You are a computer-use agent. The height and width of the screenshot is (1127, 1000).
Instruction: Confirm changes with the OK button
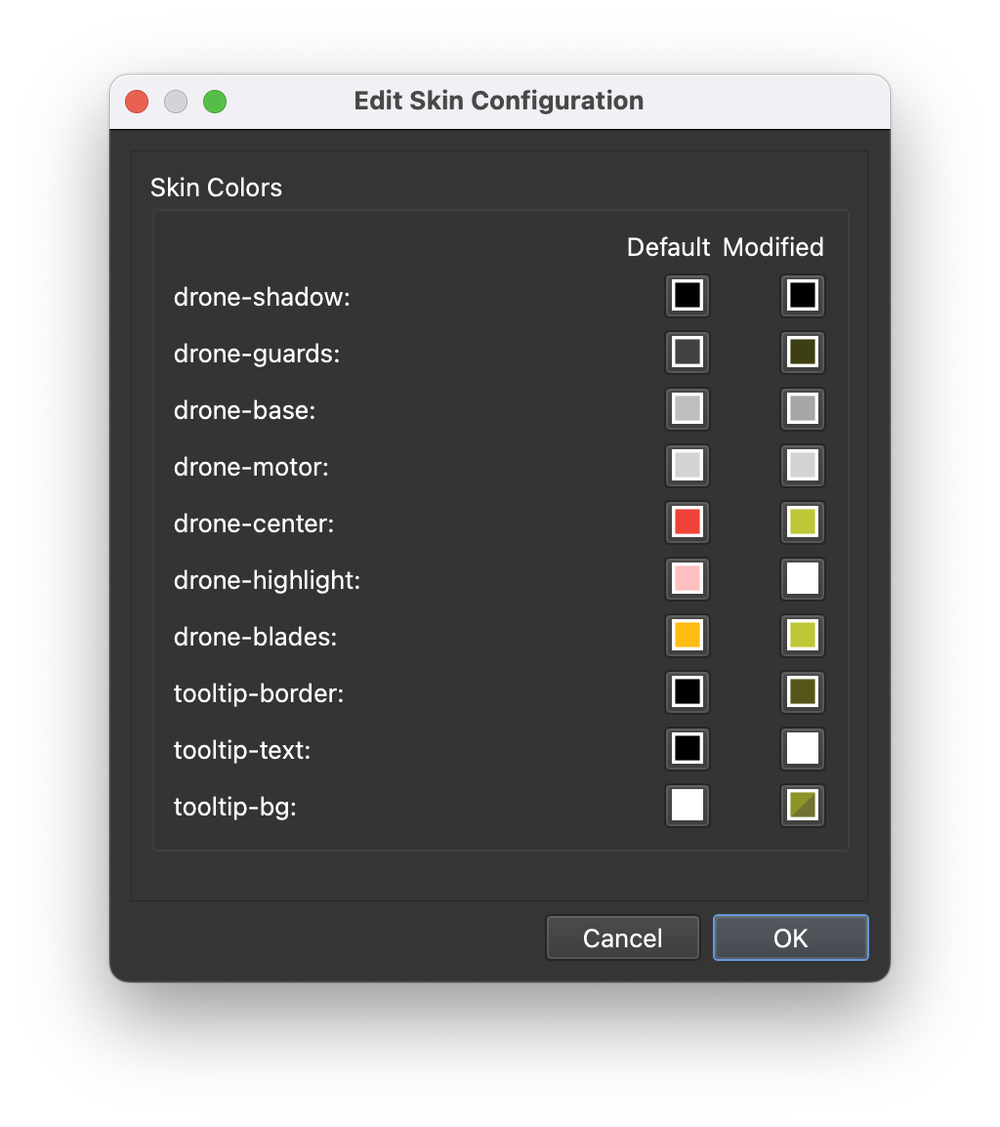coord(790,937)
